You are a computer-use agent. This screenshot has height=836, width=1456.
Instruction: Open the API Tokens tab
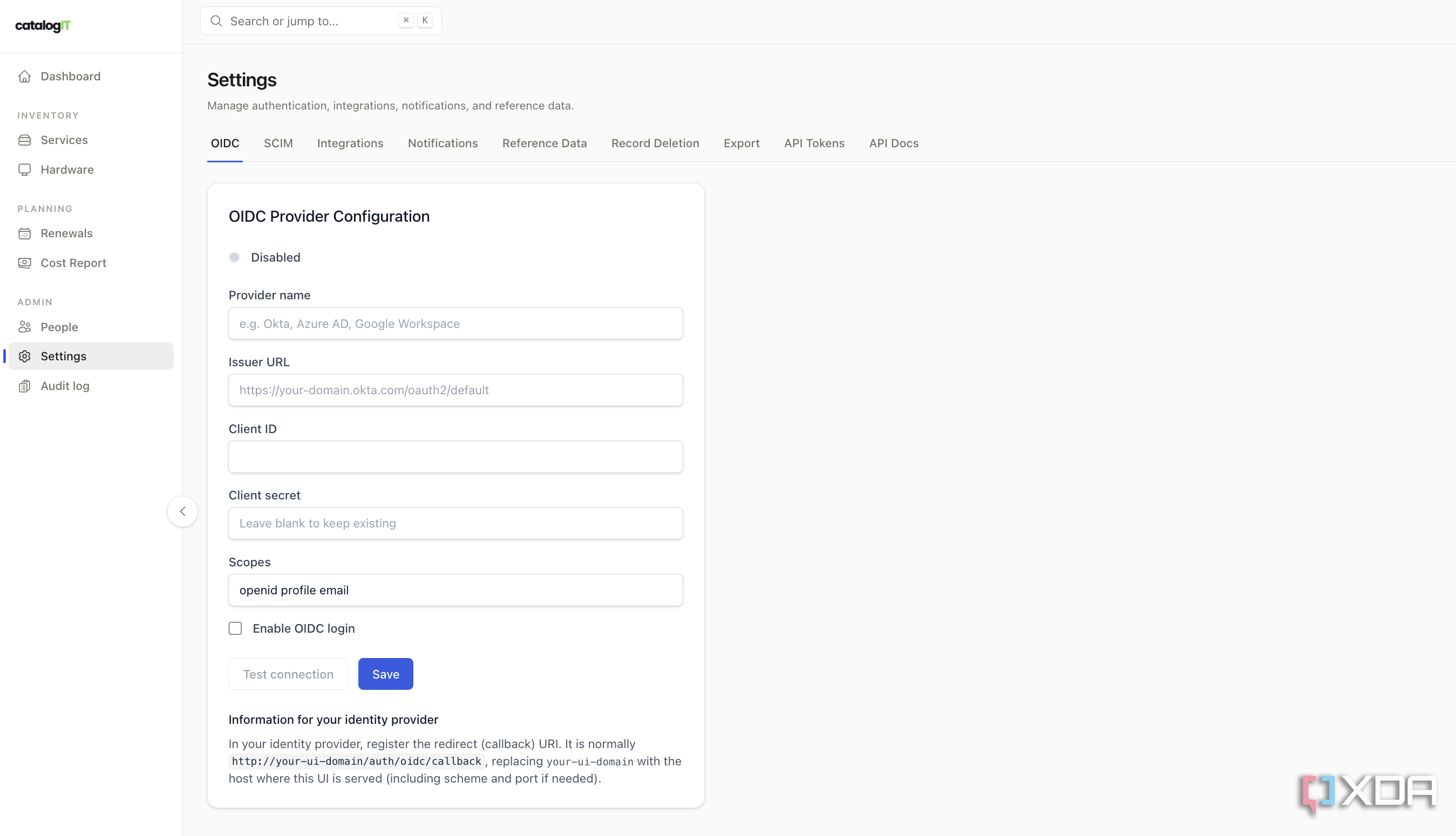point(814,143)
